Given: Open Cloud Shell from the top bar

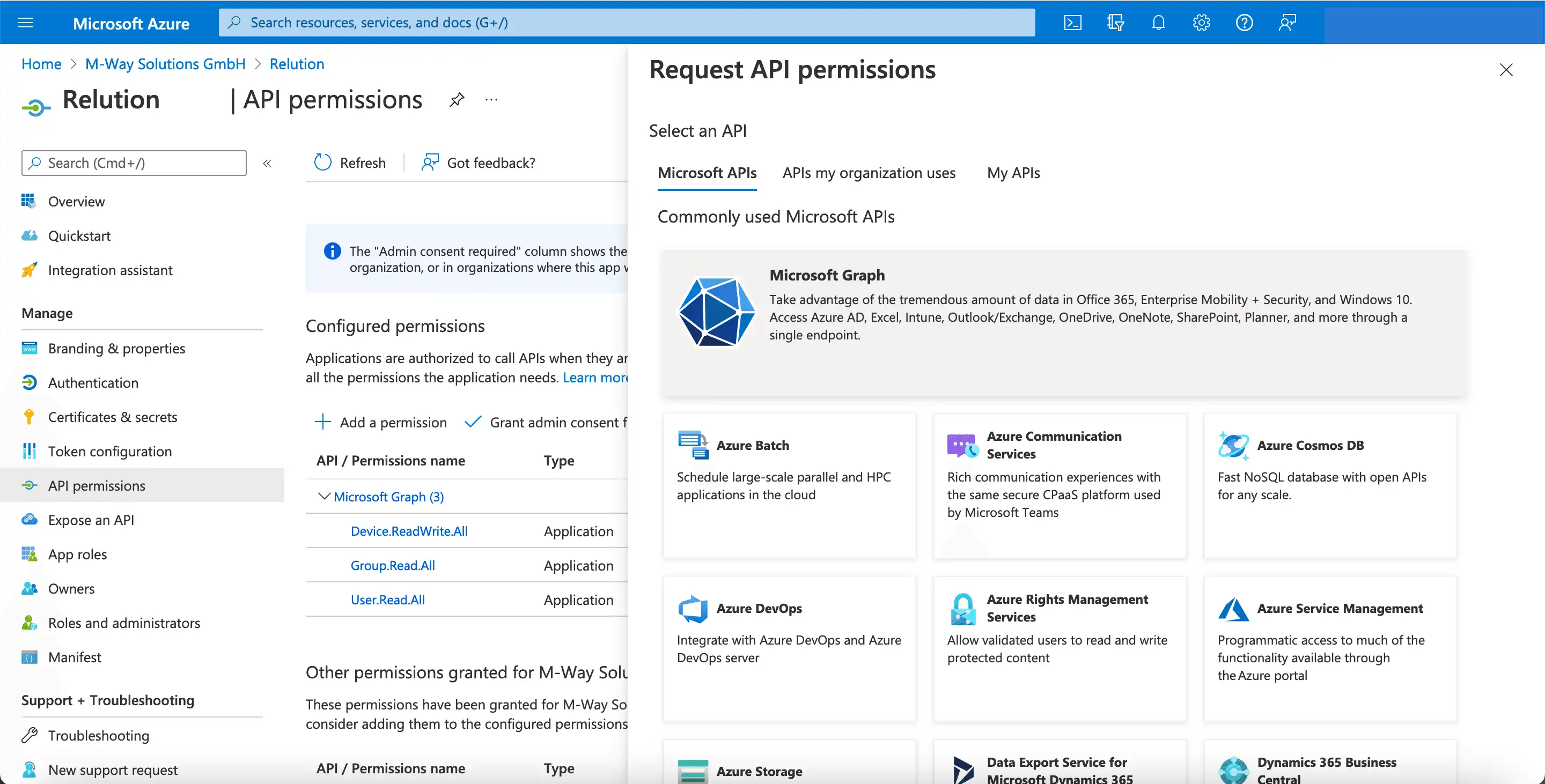Looking at the screenshot, I should [1072, 23].
